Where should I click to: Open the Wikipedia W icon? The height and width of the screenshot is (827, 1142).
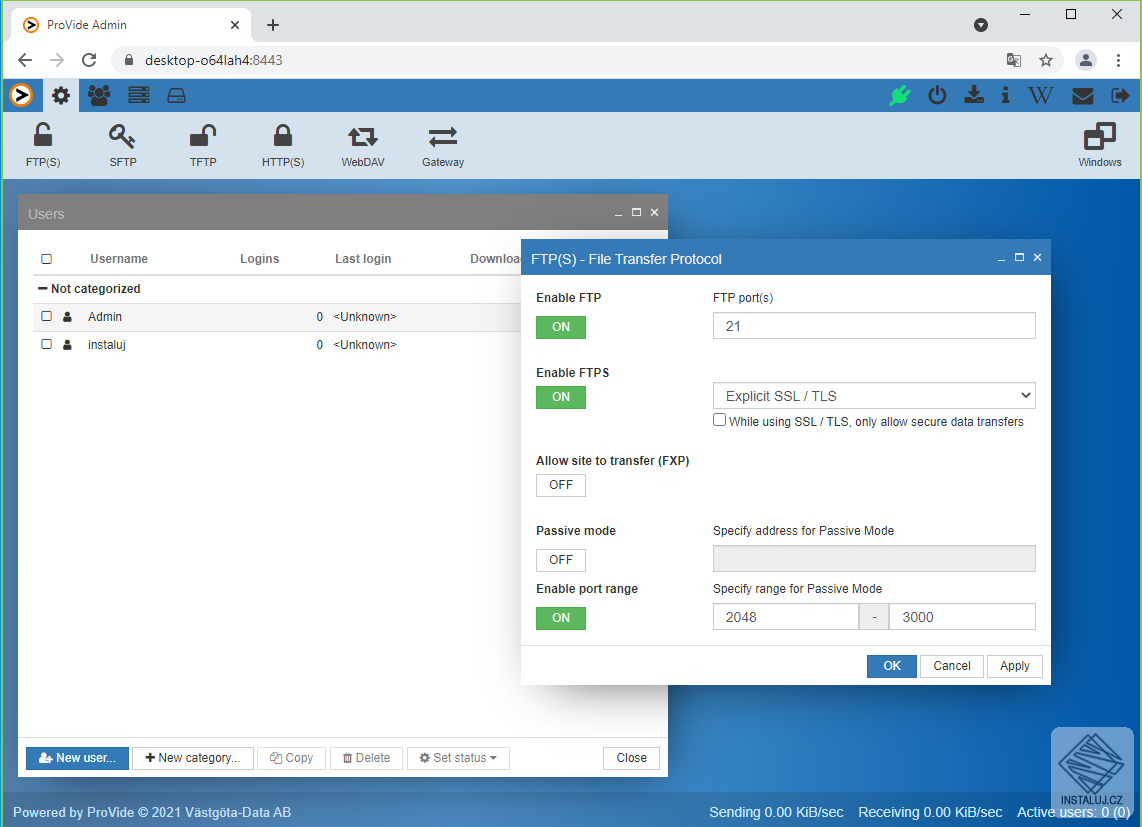pyautogui.click(x=1041, y=95)
